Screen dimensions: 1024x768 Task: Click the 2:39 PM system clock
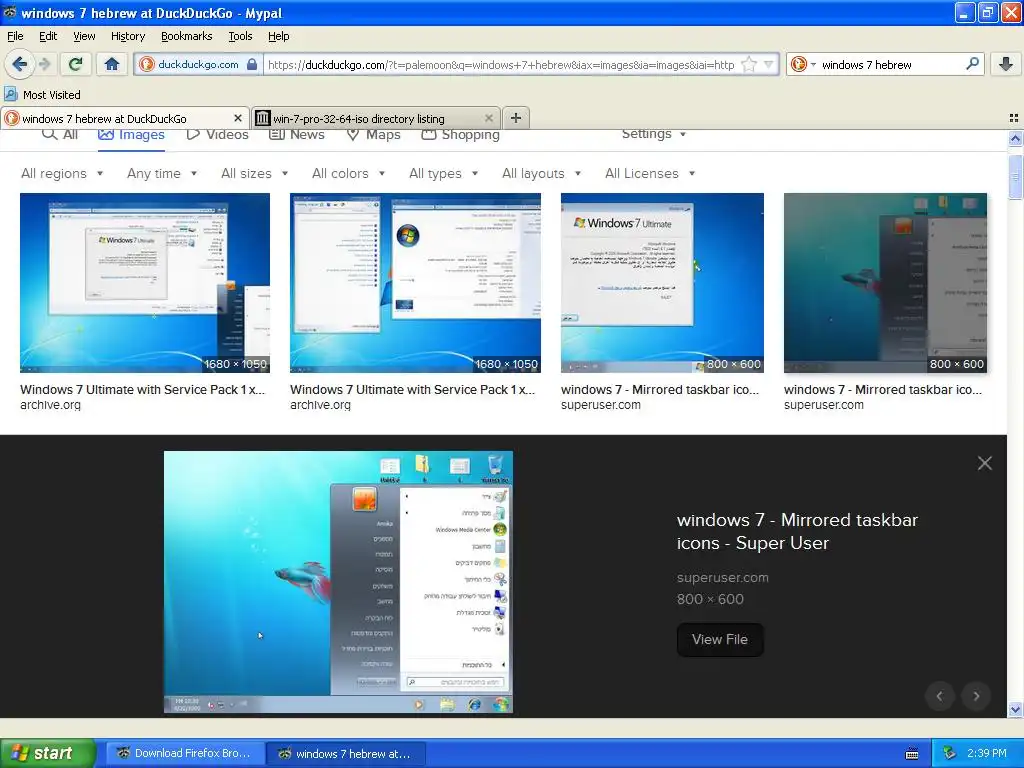click(x=986, y=753)
